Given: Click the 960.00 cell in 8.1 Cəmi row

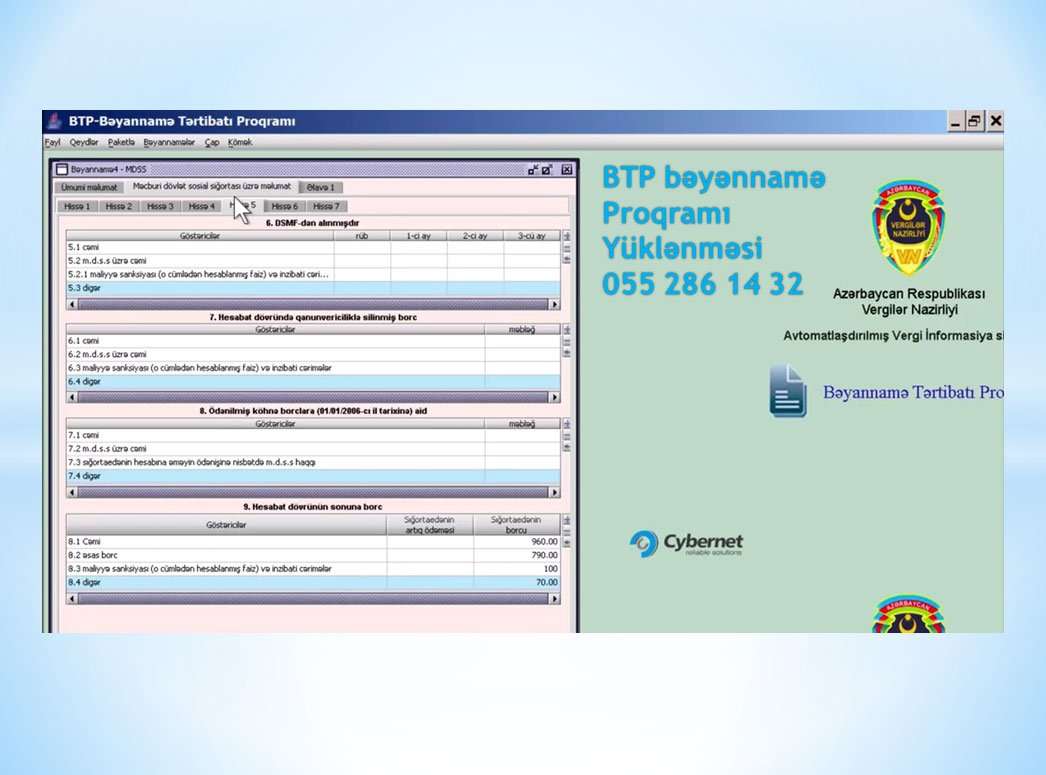Looking at the screenshot, I should point(517,542).
